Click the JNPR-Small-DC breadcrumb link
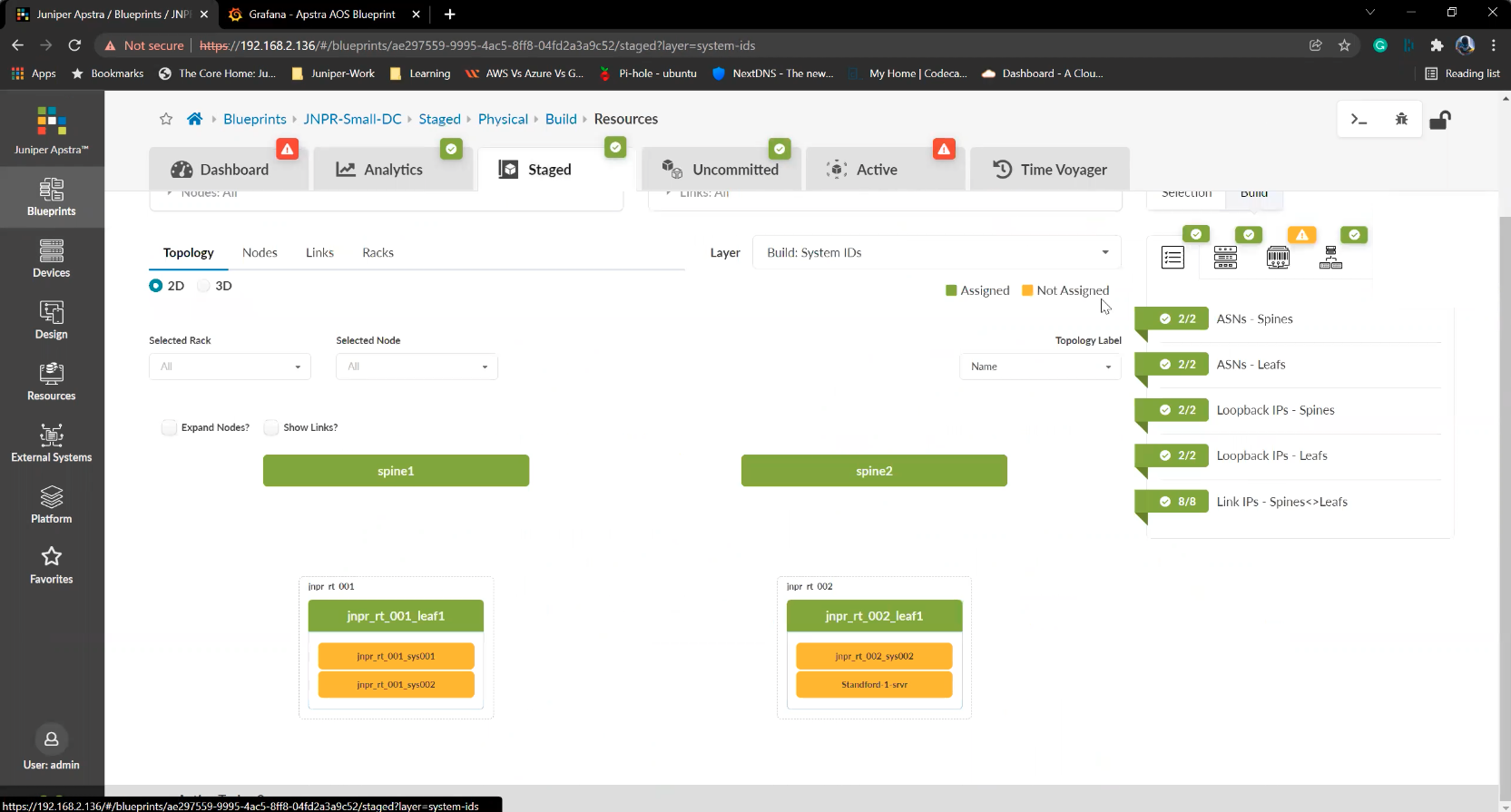Image resolution: width=1511 pixels, height=812 pixels. pyautogui.click(x=352, y=119)
